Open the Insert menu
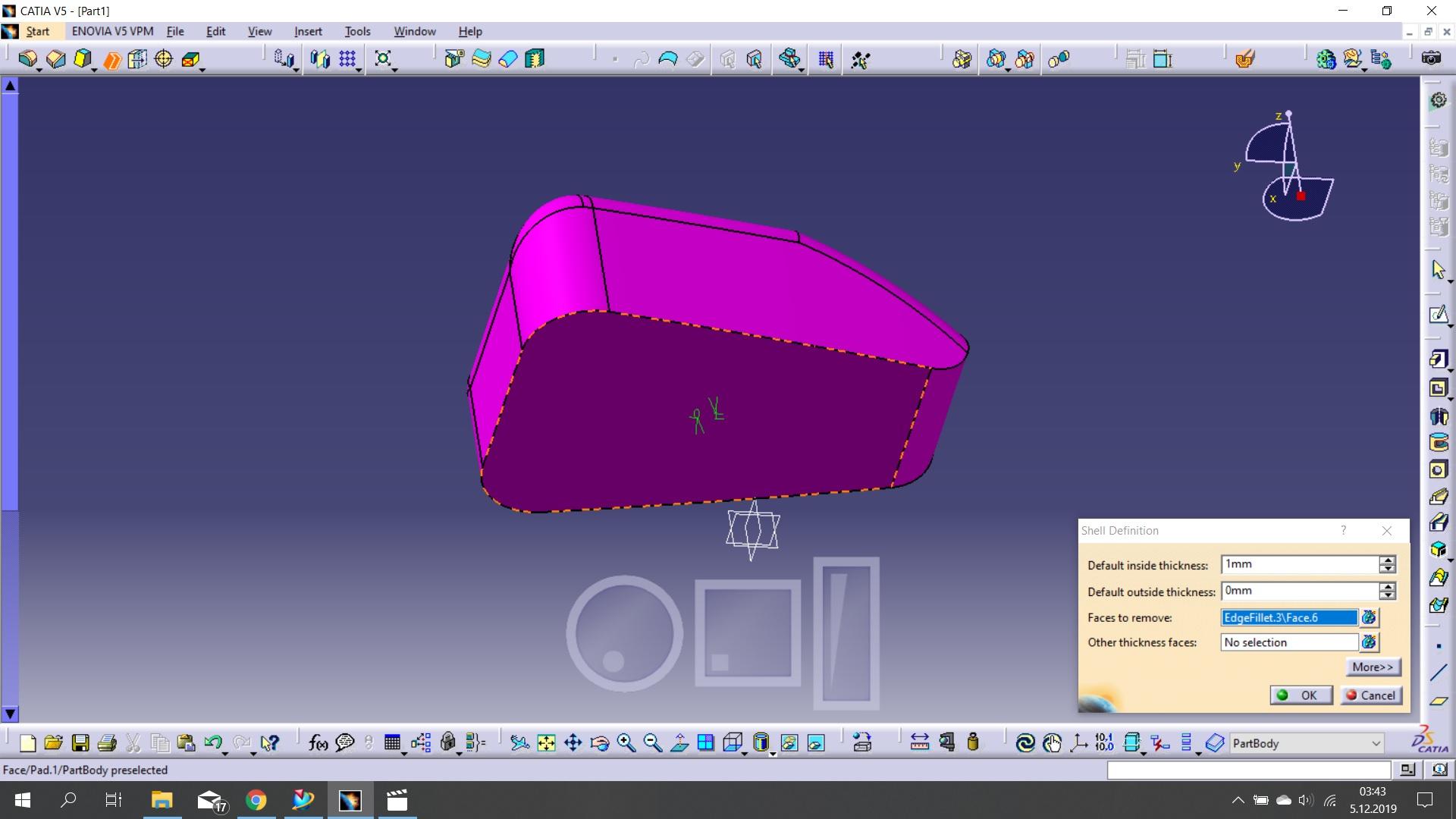This screenshot has height=819, width=1456. (x=308, y=31)
